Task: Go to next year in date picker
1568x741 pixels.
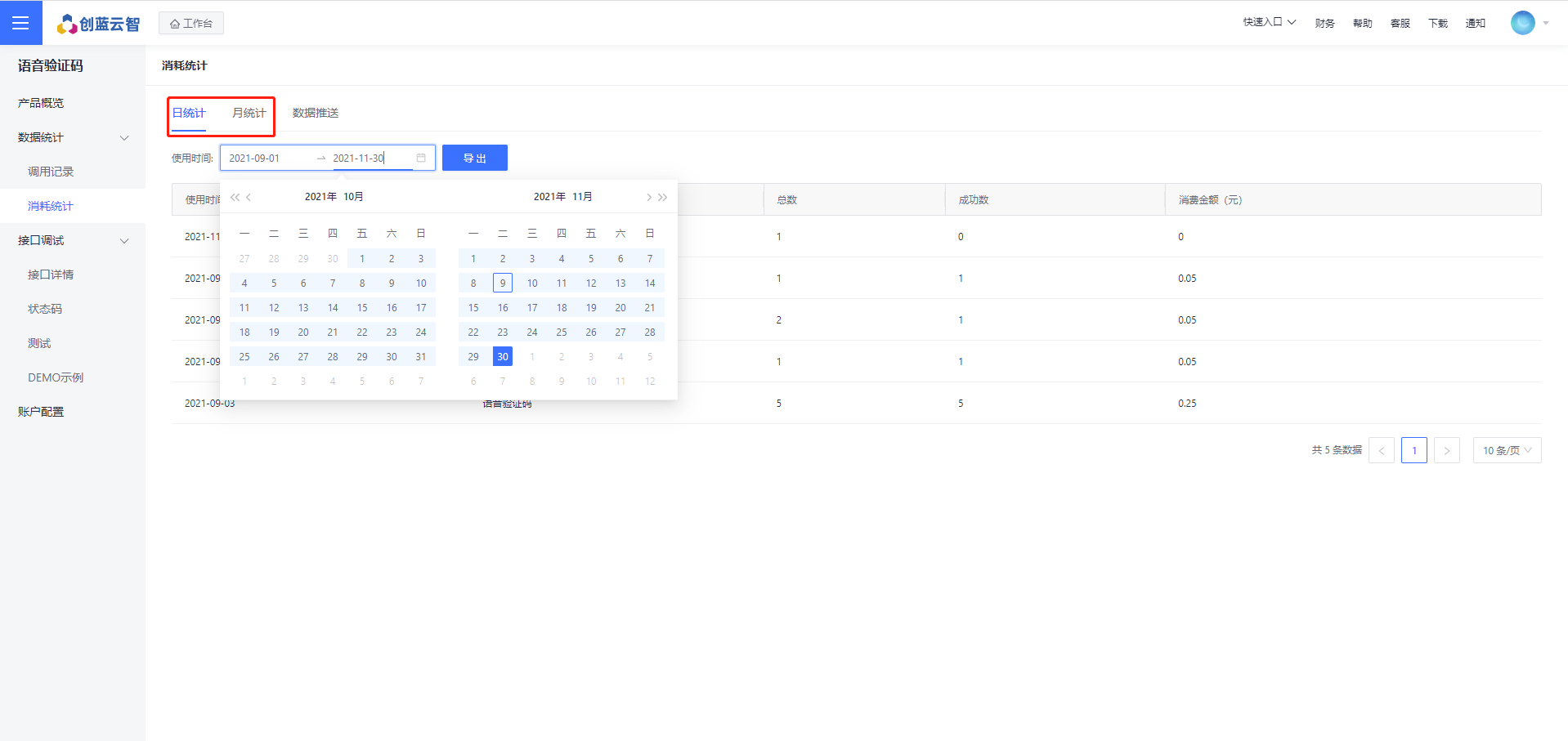Action: [x=663, y=197]
